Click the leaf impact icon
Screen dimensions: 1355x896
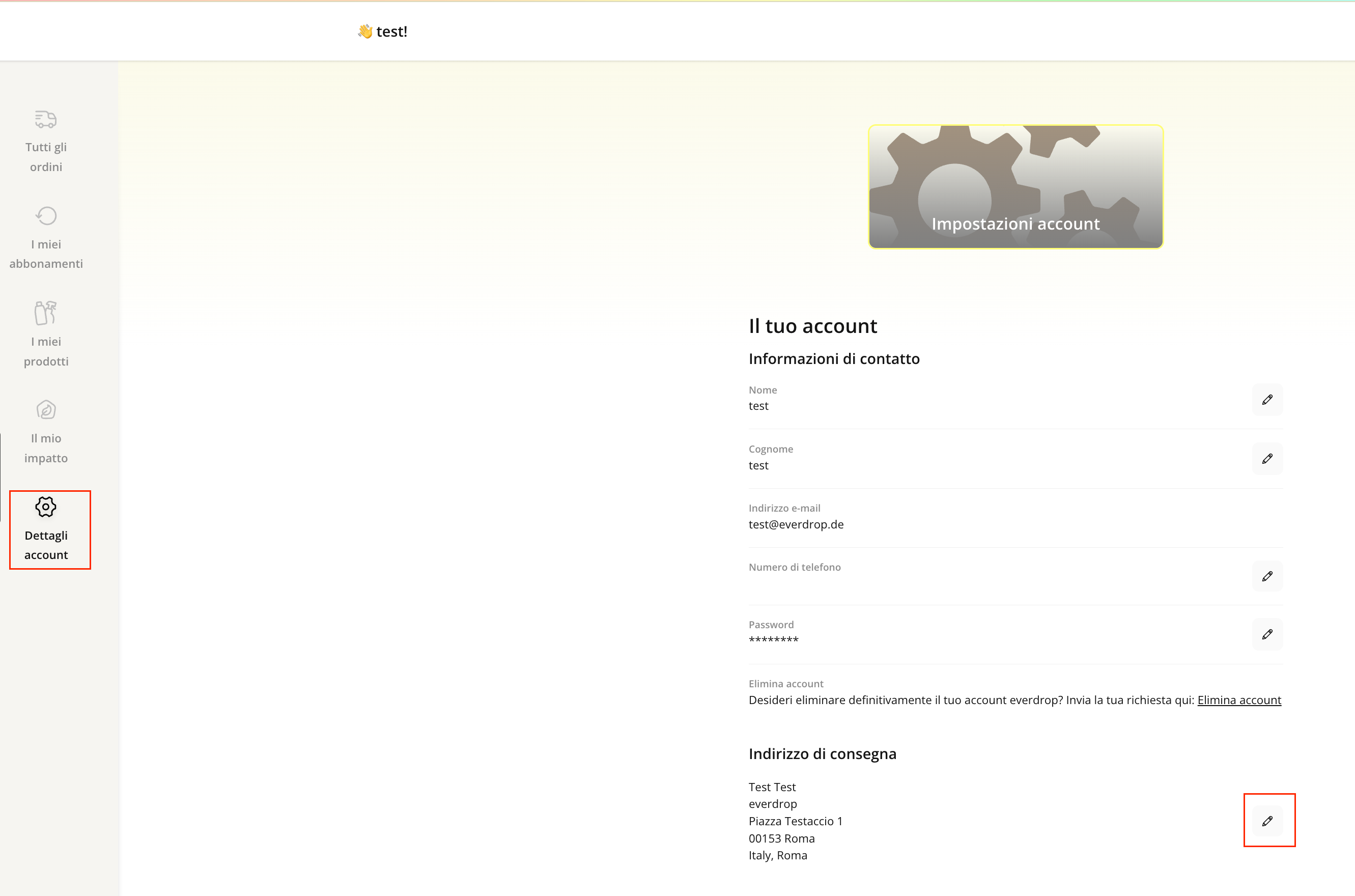pyautogui.click(x=46, y=410)
